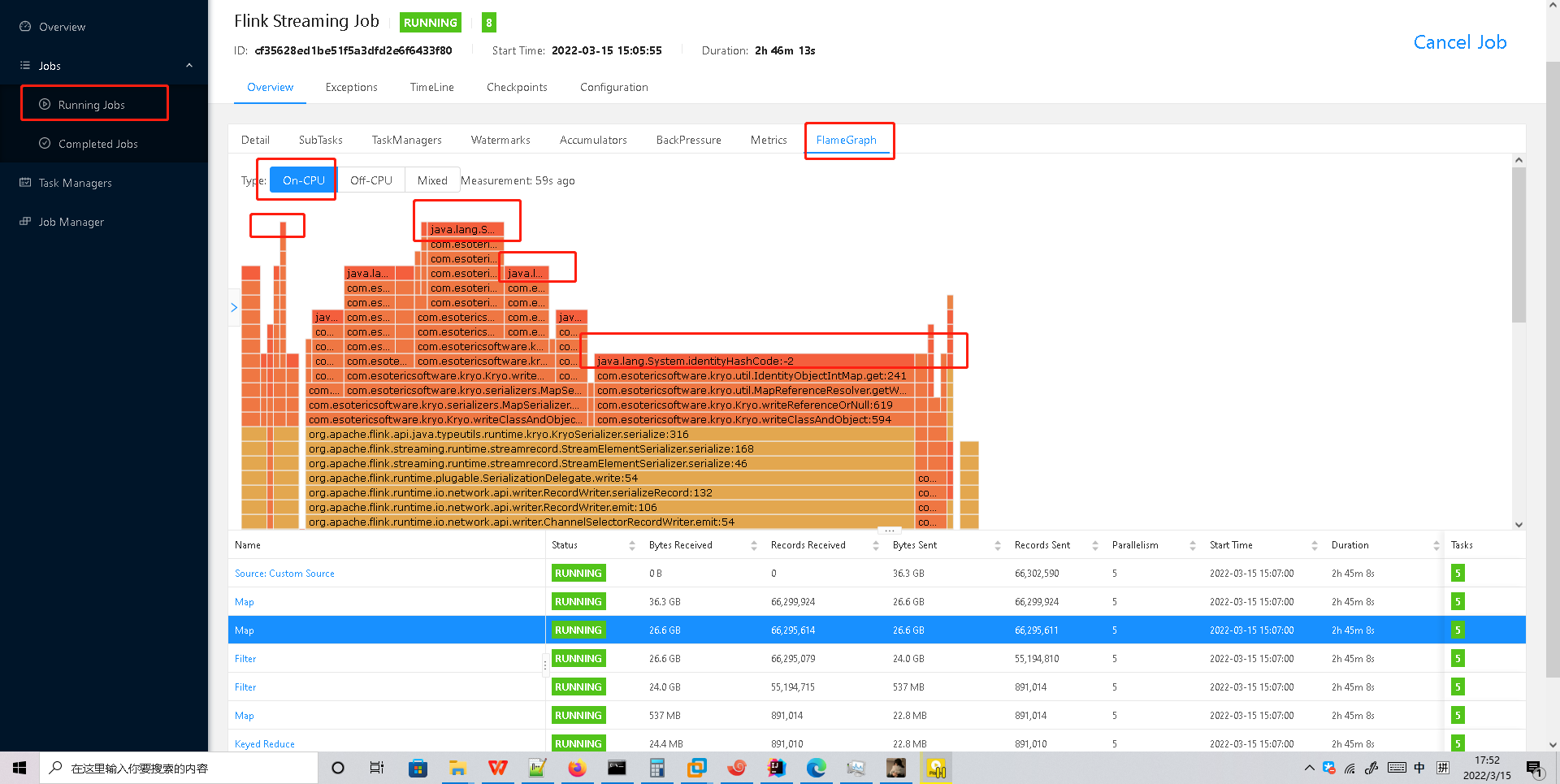Sort the table by Duration column
The width and height of the screenshot is (1560, 784).
point(1436,545)
